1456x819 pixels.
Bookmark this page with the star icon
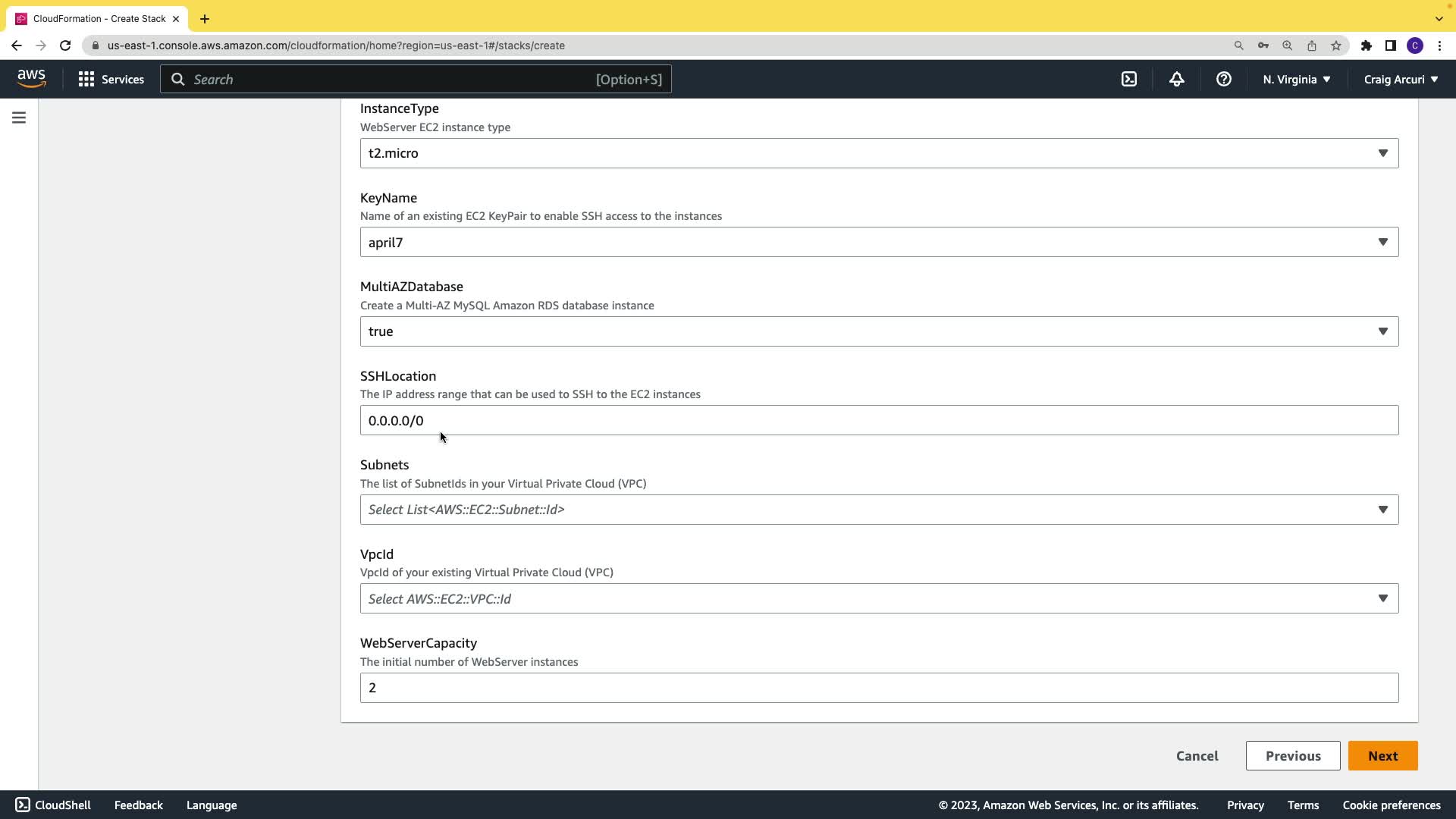tap(1336, 45)
